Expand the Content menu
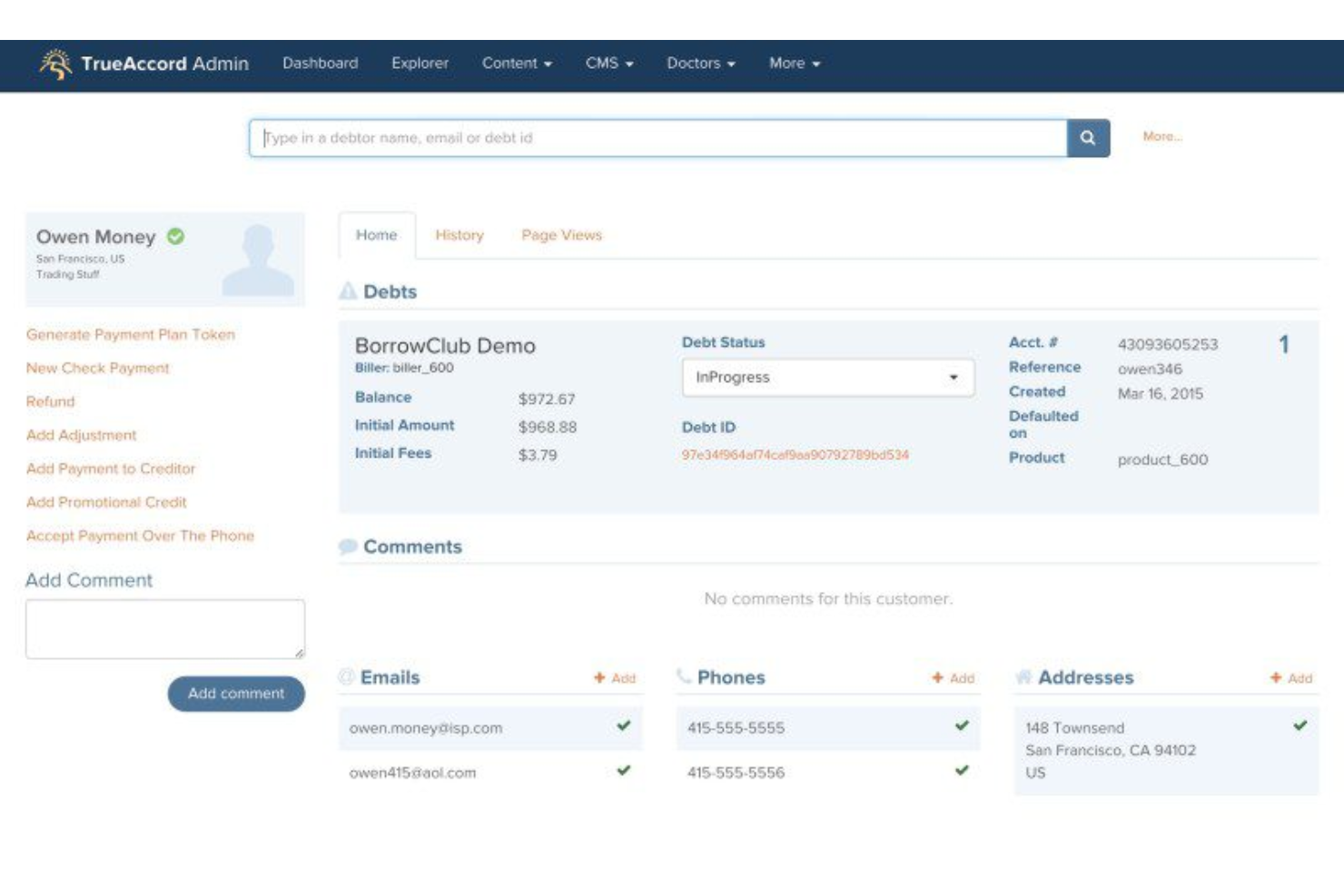 [517, 64]
